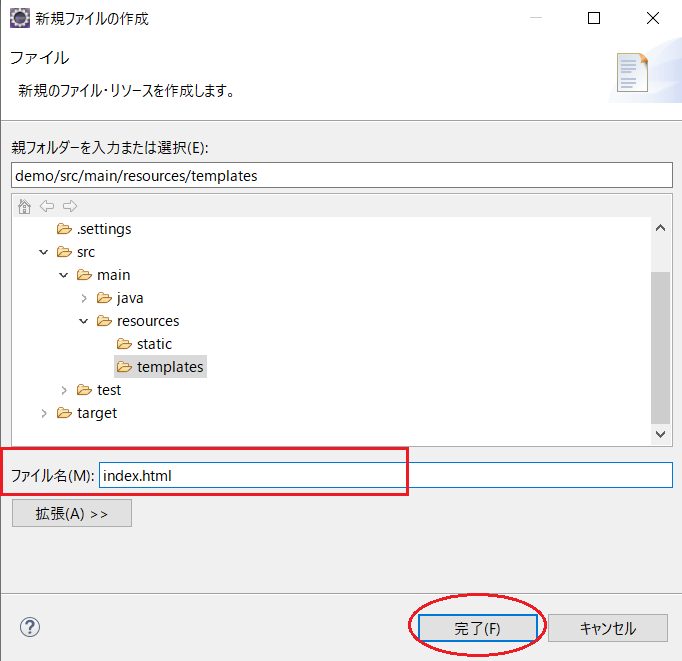Collapse the resources folder node
Image resolution: width=682 pixels, height=661 pixels.
(x=84, y=321)
